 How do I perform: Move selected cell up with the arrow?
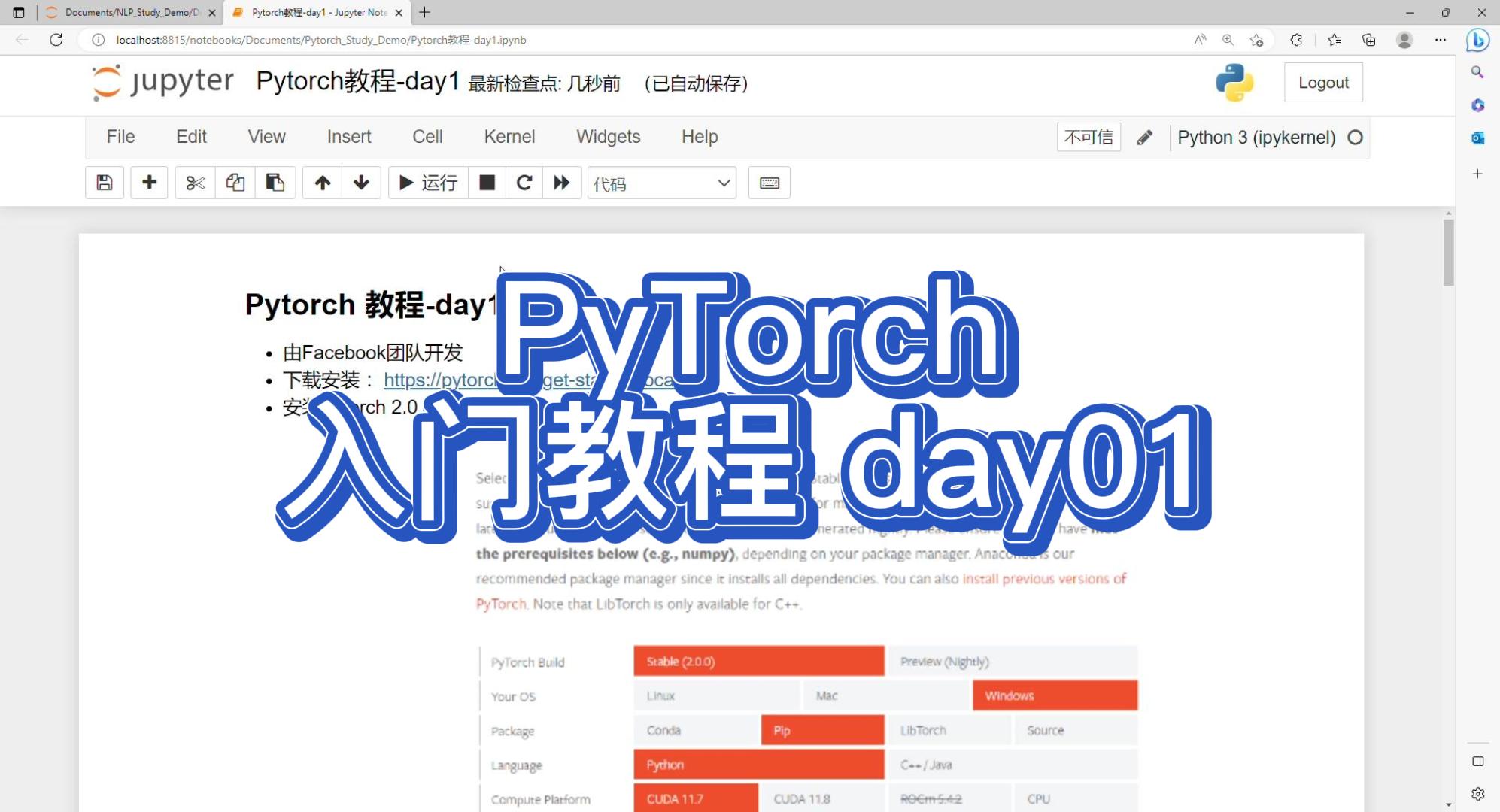click(323, 183)
